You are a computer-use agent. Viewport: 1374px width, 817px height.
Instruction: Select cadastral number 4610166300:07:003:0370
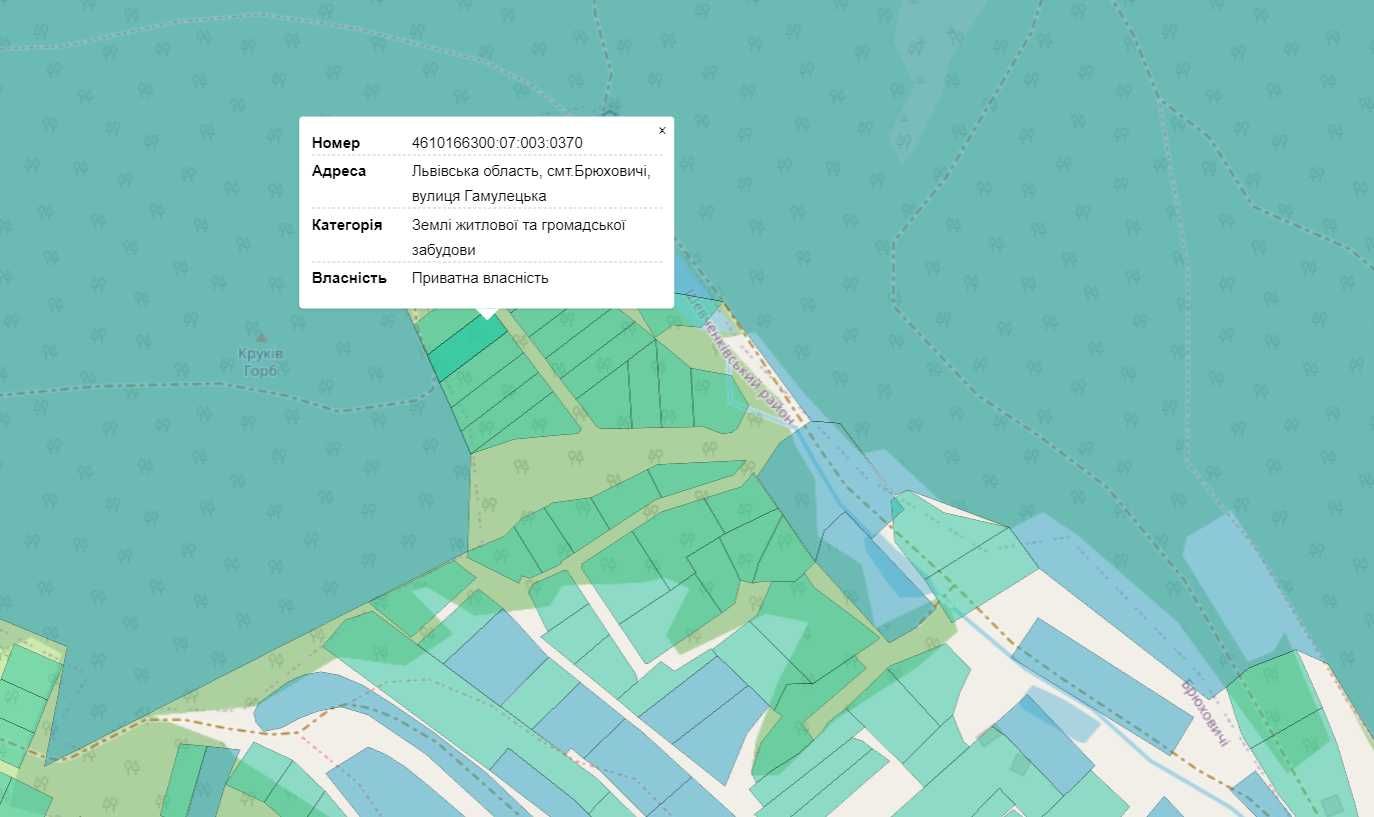point(497,143)
